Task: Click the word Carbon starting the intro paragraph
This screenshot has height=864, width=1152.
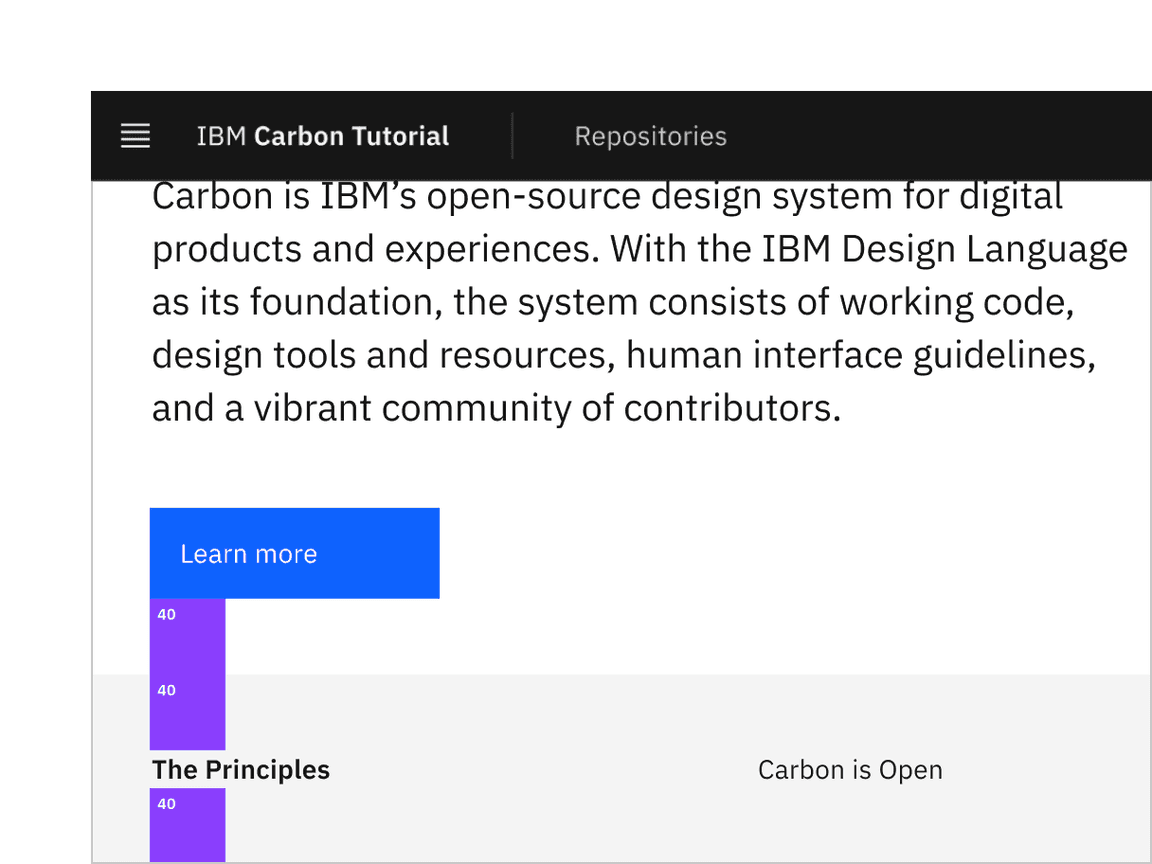Action: tap(212, 197)
